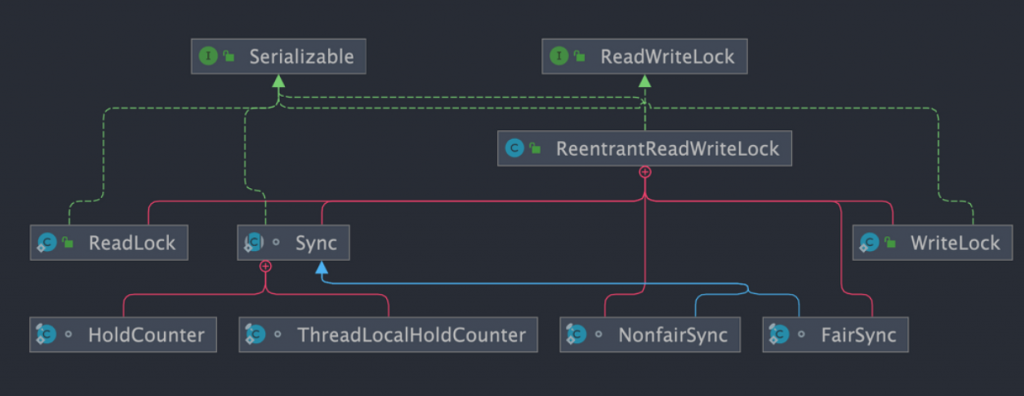
Task: Select the ReentrantReadWriteLock node label
Action: point(667,148)
